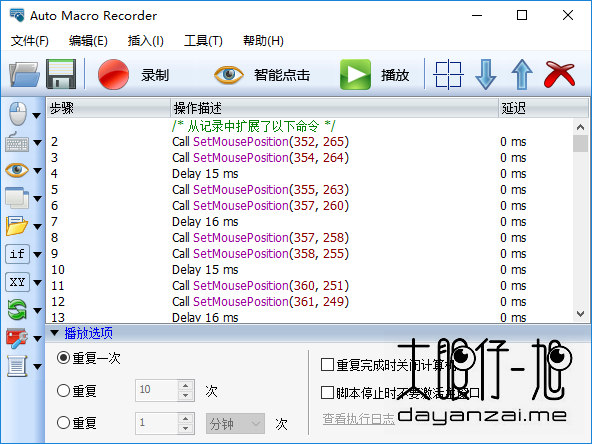This screenshot has height=444, width=592.
Task: Click the script scroll icon in sidebar
Action: [x=17, y=365]
